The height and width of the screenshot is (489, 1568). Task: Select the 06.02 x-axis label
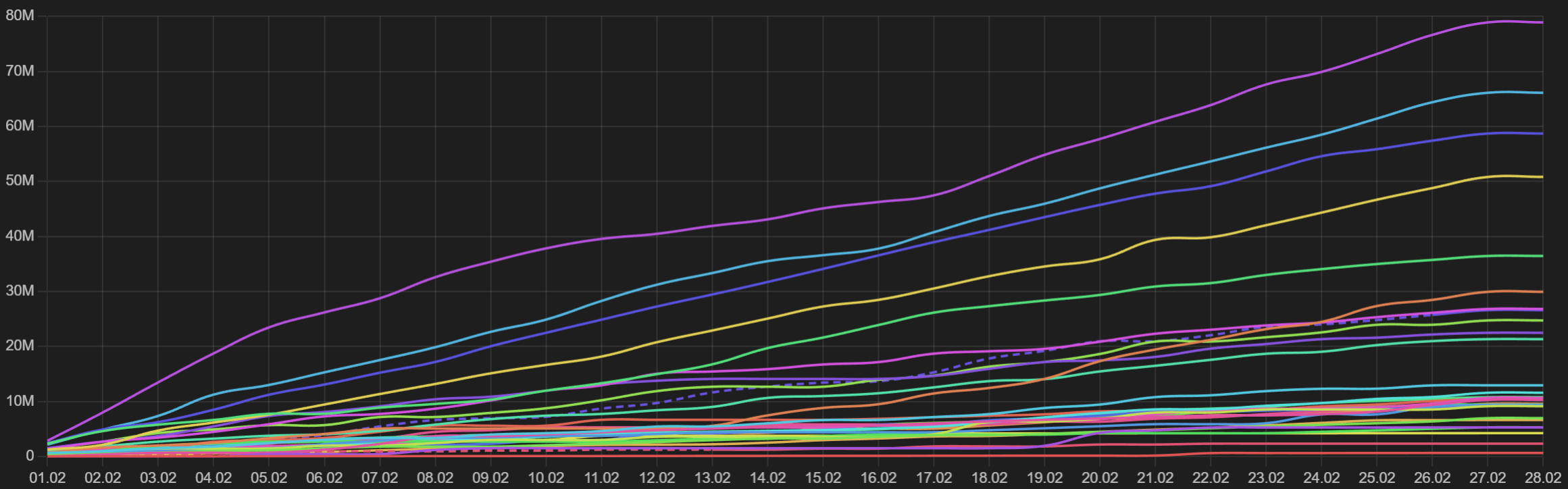(324, 478)
